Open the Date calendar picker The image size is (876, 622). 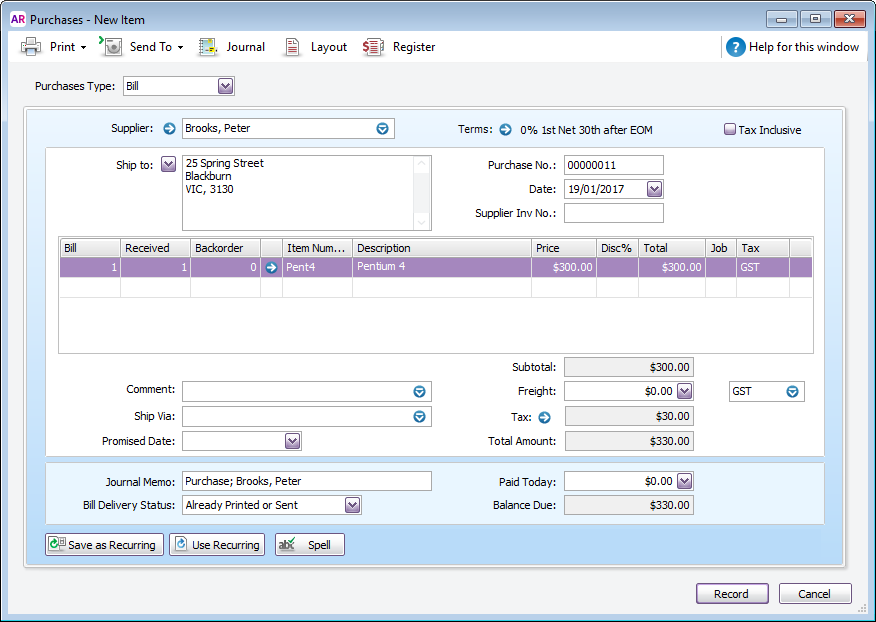655,188
